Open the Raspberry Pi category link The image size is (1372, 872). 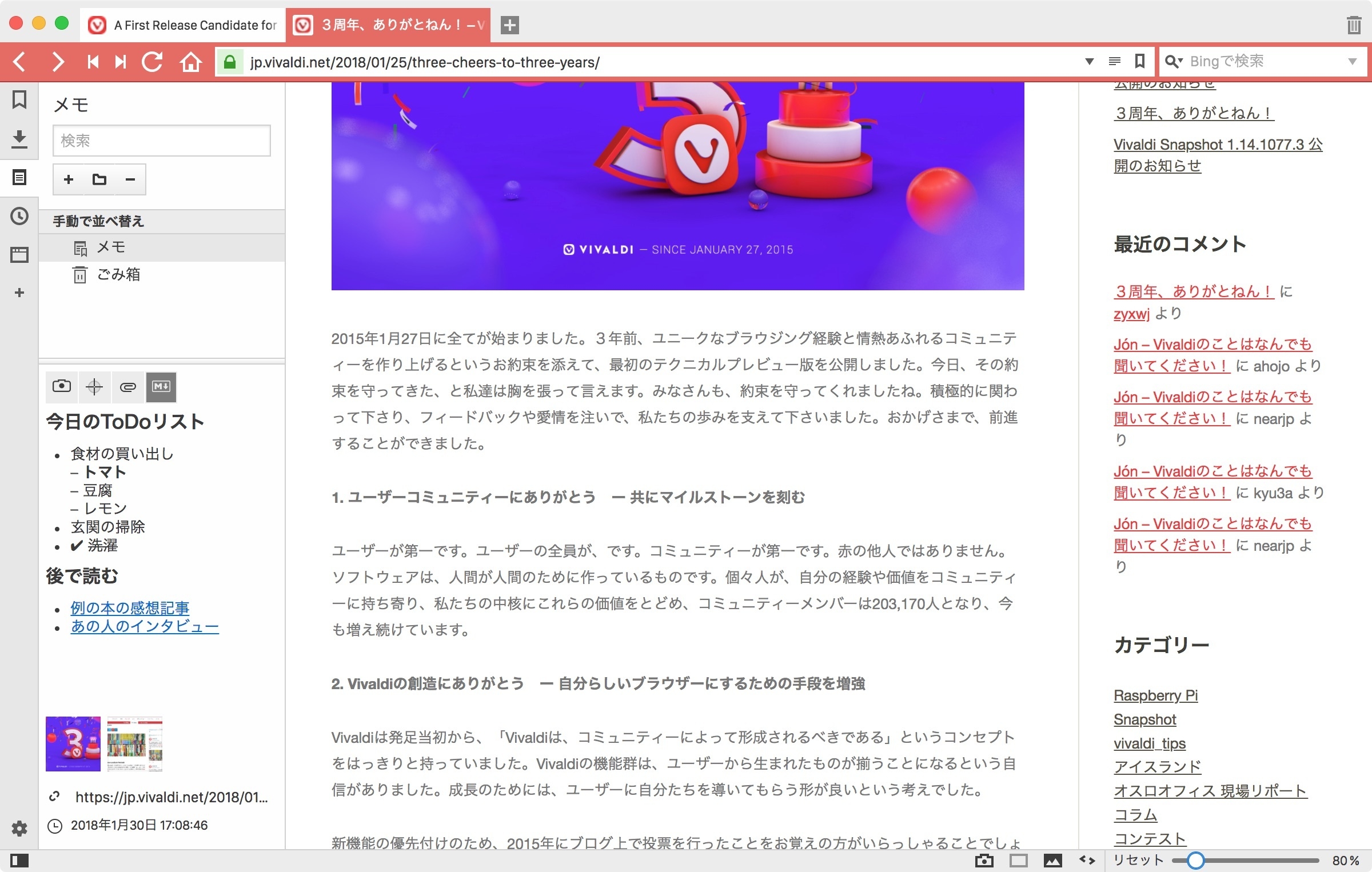click(x=1155, y=695)
